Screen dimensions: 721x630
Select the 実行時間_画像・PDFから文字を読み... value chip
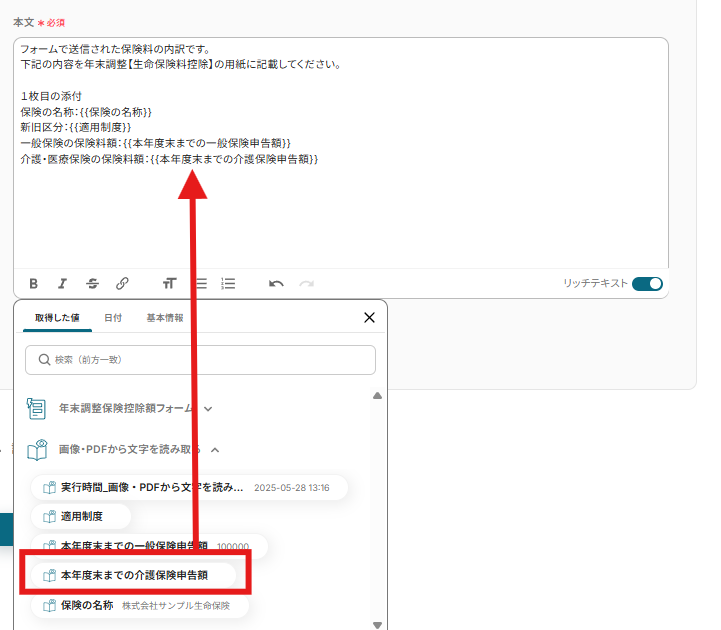pyautogui.click(x=189, y=487)
